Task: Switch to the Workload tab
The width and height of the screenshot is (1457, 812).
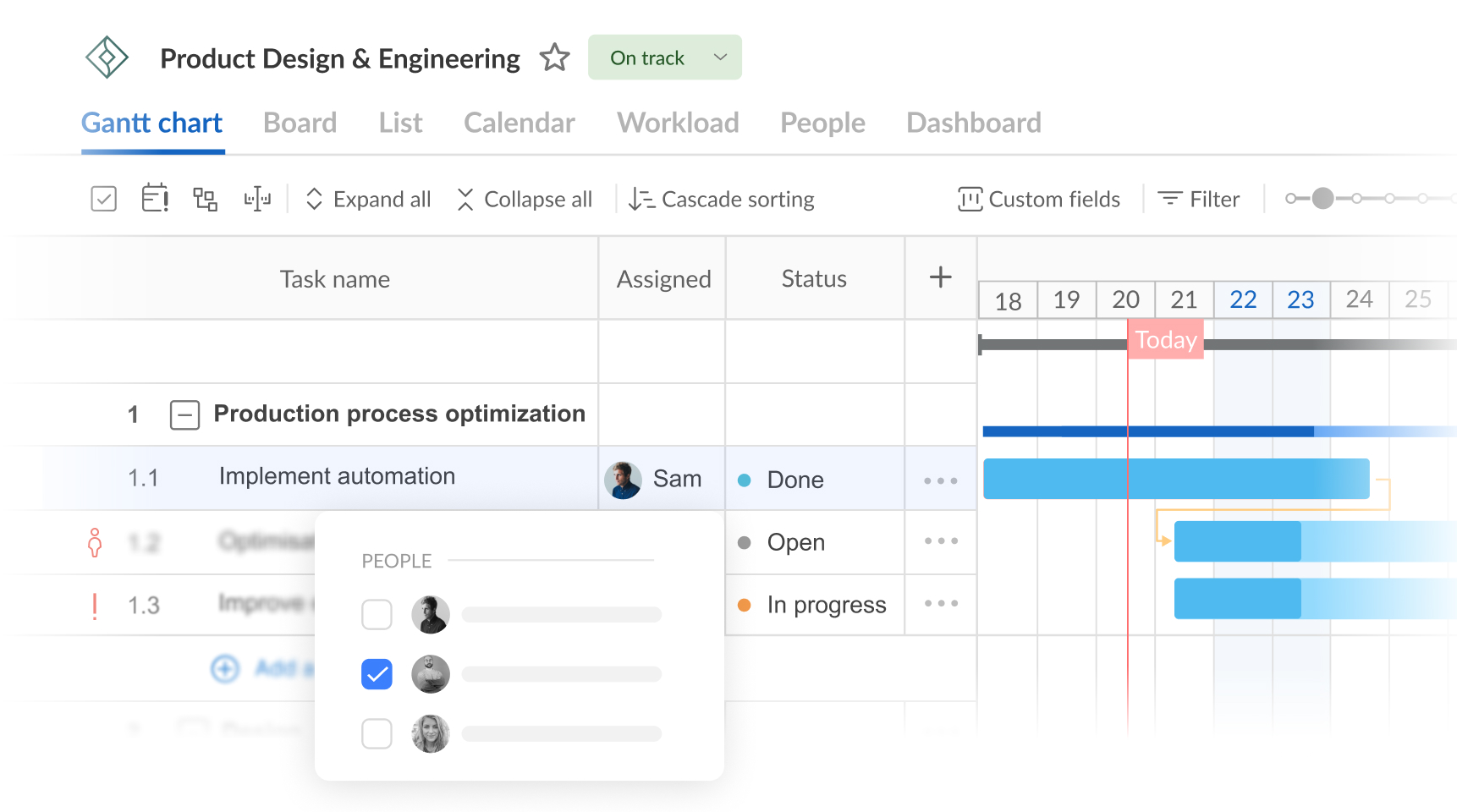Action: click(x=678, y=123)
